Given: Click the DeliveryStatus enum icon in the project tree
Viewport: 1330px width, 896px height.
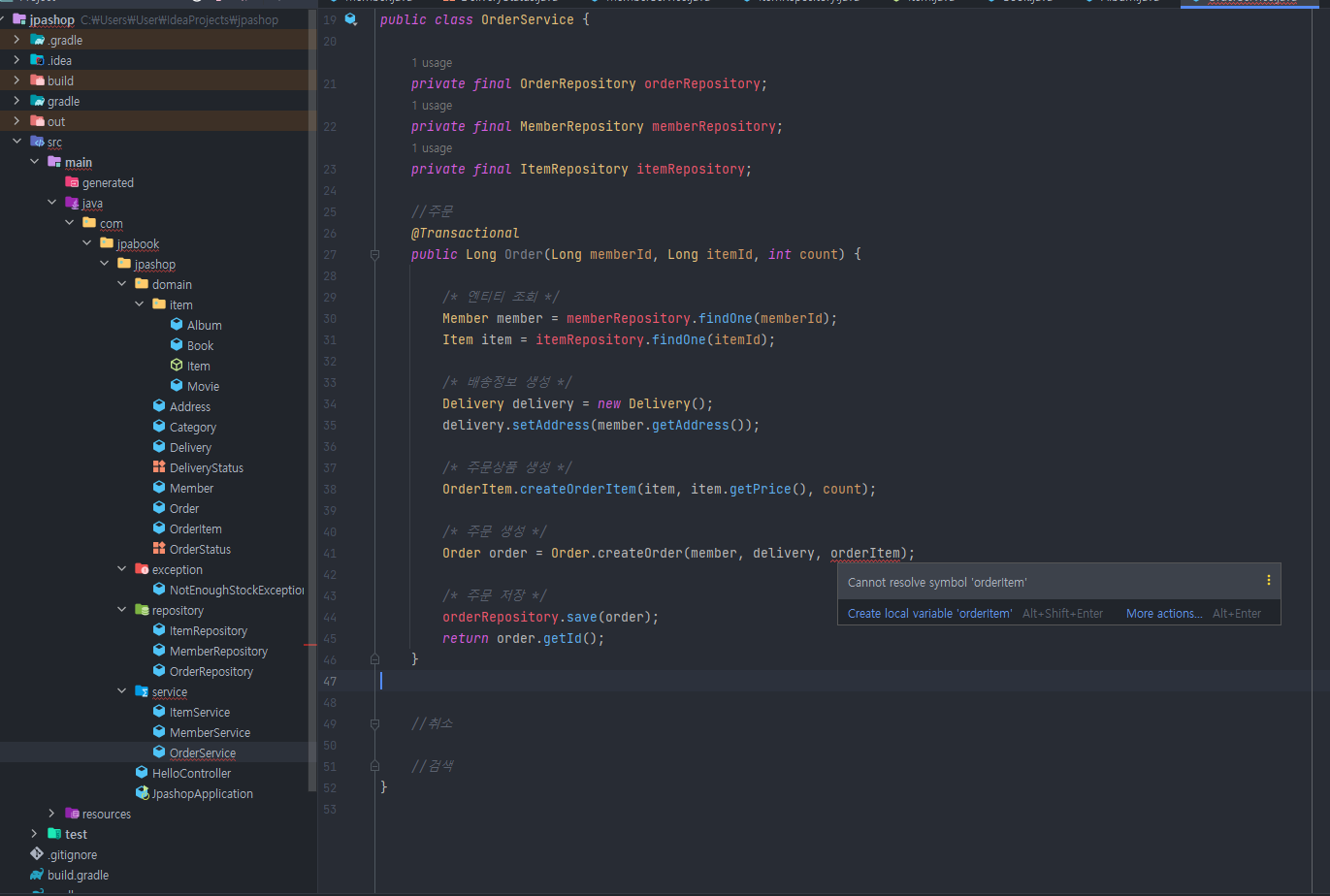Looking at the screenshot, I should [x=159, y=467].
